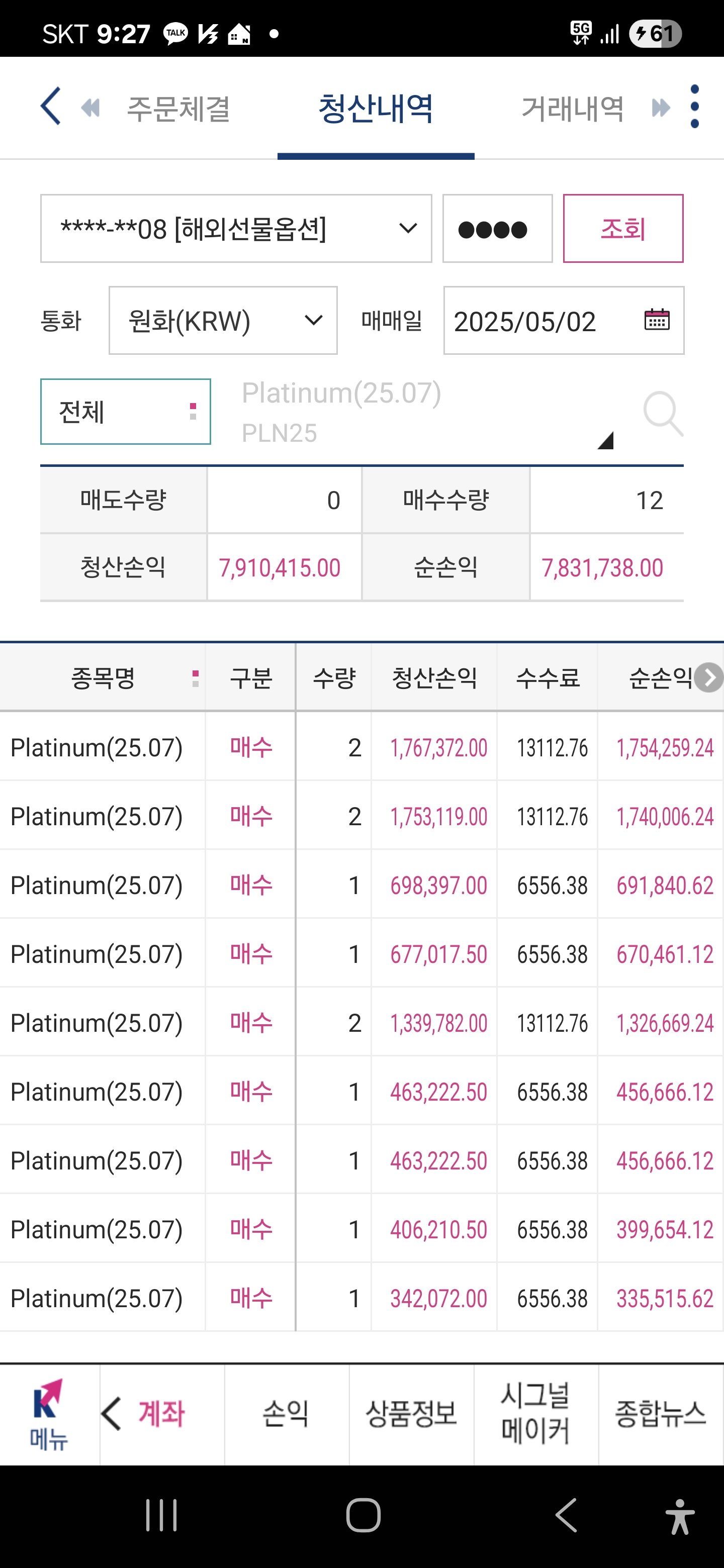Open the 전체 filter selector

click(125, 412)
